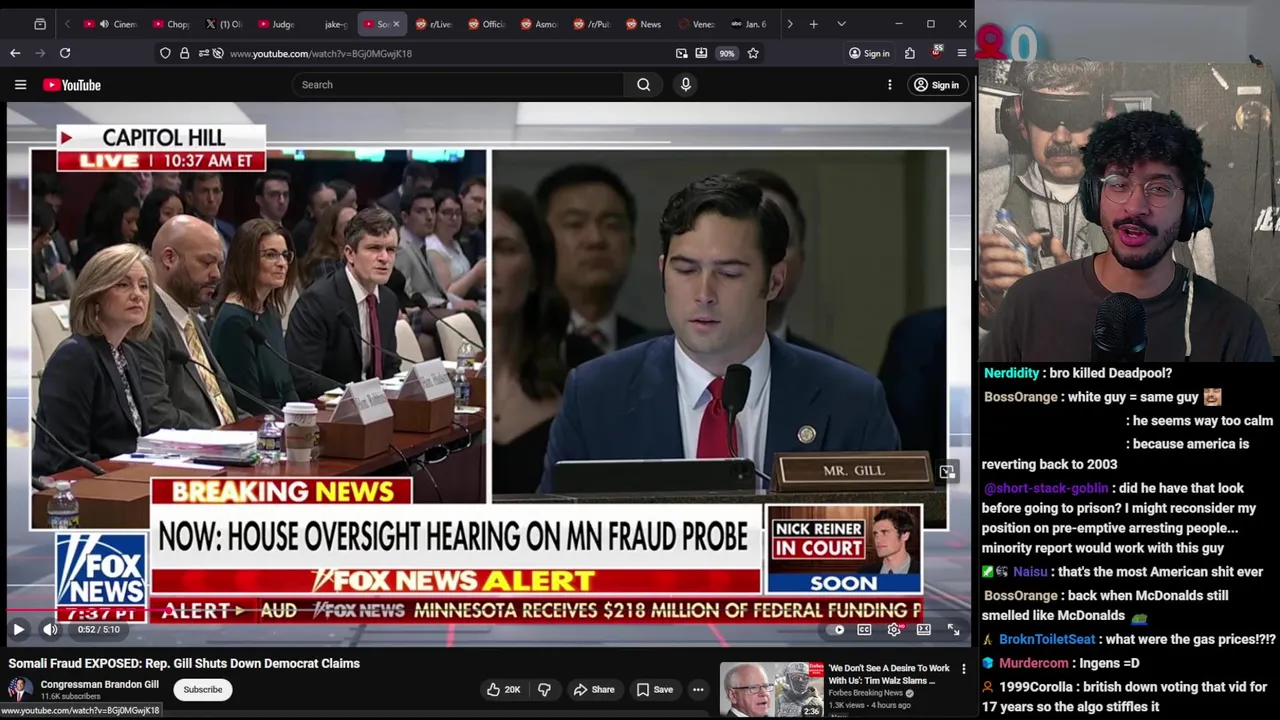Click the popout icon at the video's right edge
The height and width of the screenshot is (720, 1280).
(x=947, y=472)
